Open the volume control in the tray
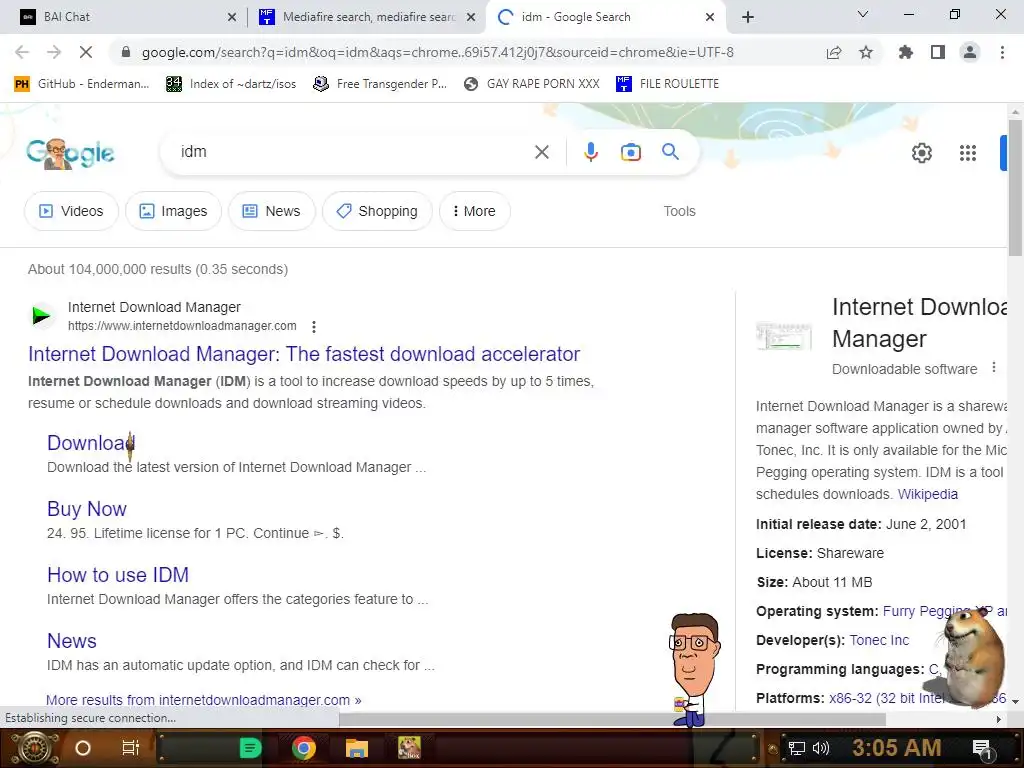 click(x=821, y=748)
